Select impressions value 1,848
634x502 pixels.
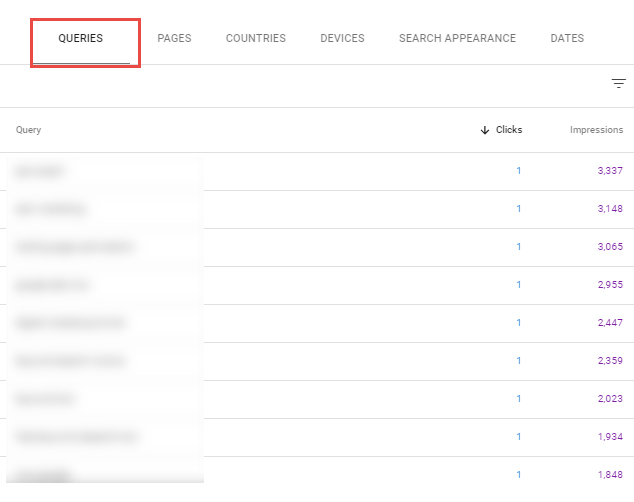pyautogui.click(x=610, y=475)
